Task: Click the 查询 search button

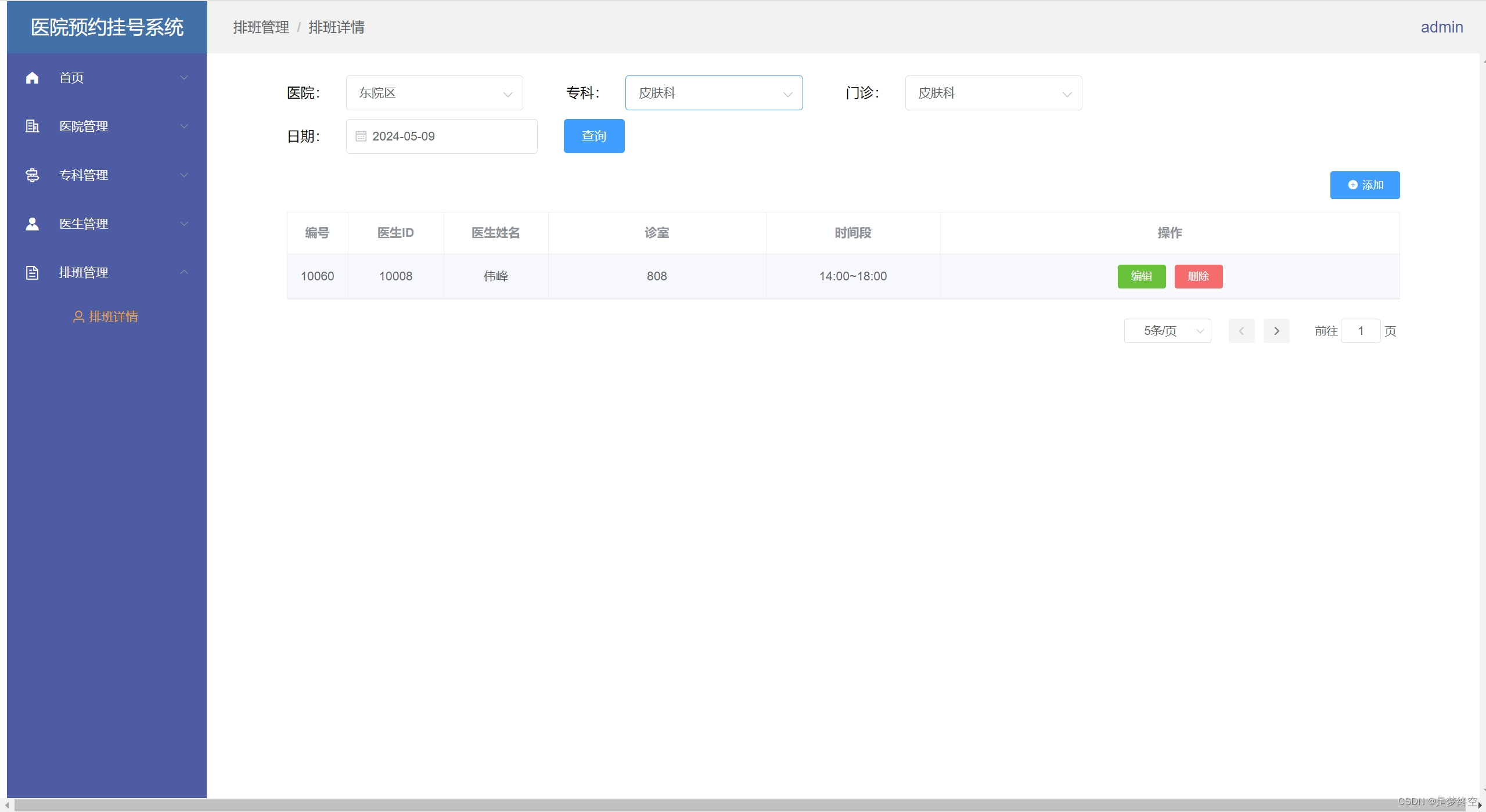Action: coord(594,136)
